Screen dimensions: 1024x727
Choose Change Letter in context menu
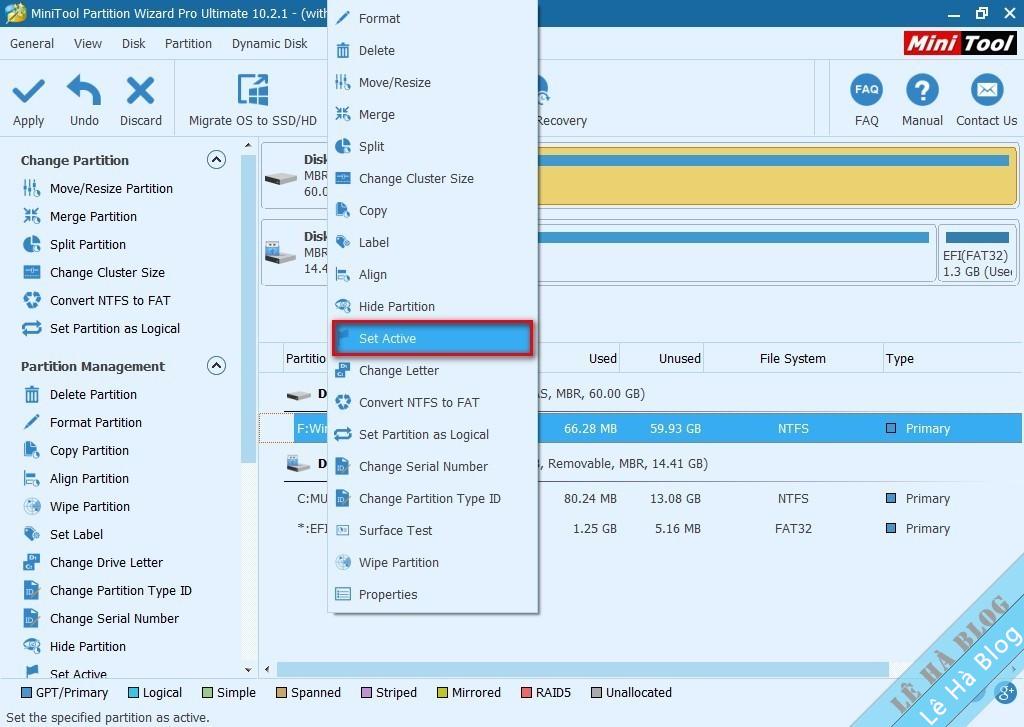pos(432,371)
